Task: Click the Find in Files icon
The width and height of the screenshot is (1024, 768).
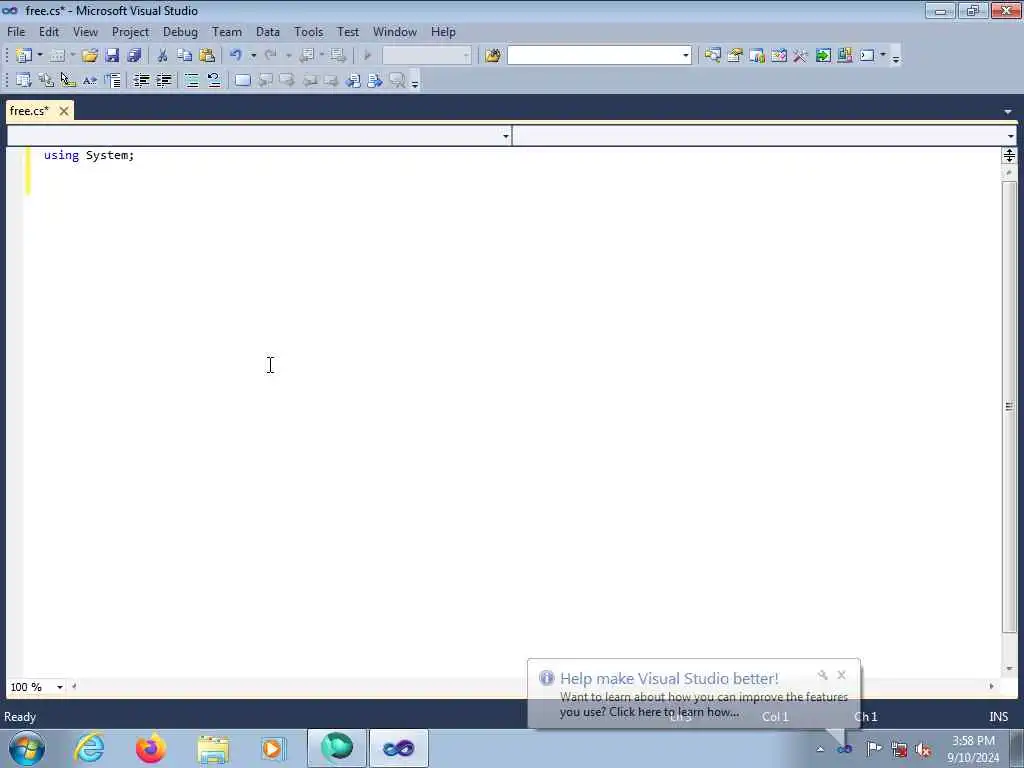Action: click(x=493, y=56)
